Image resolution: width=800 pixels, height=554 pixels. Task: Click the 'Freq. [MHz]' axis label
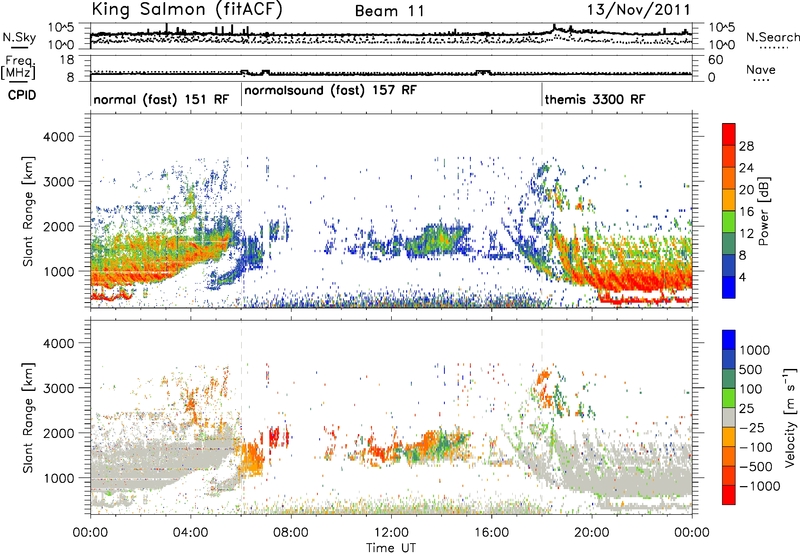(x=18, y=68)
